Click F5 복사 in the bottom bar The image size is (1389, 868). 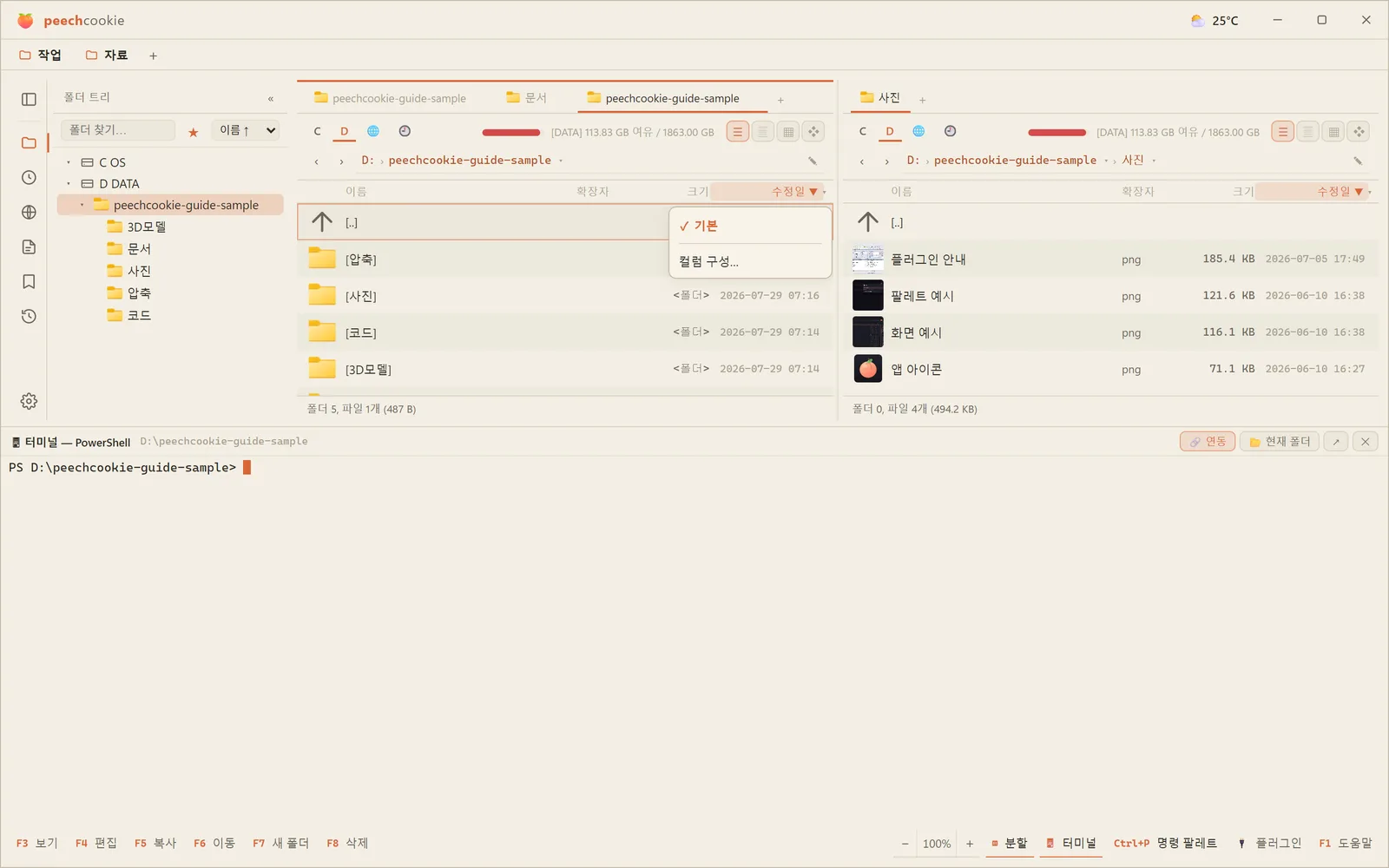pyautogui.click(x=155, y=843)
